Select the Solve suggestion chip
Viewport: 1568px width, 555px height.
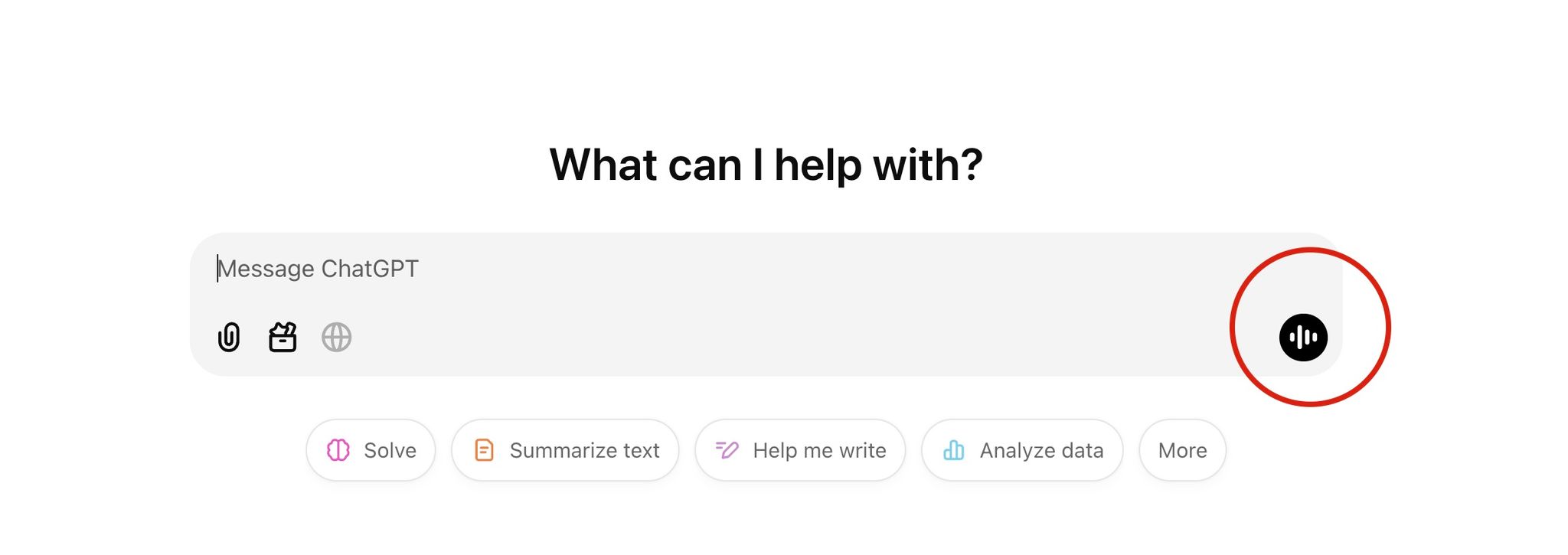tap(371, 450)
